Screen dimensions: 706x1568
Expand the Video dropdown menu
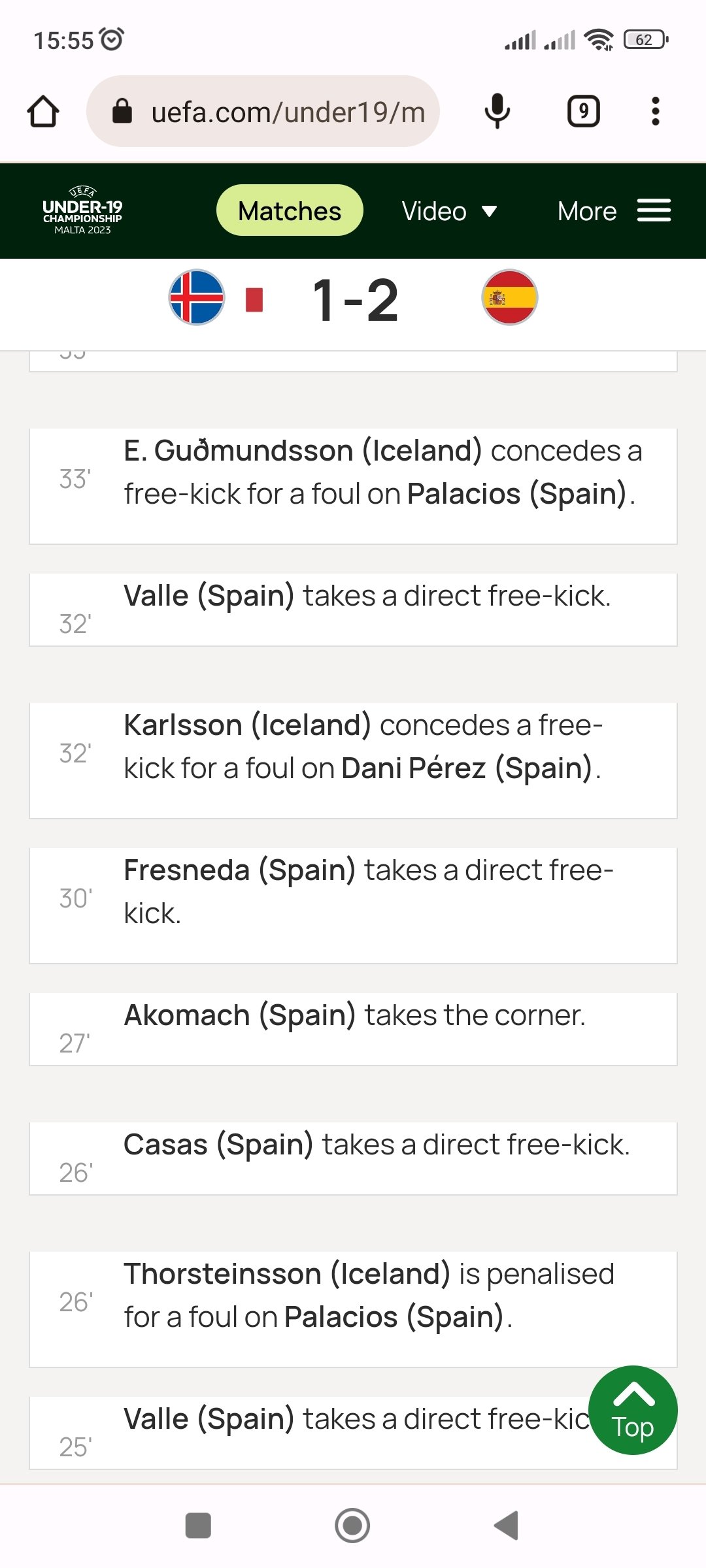[450, 211]
